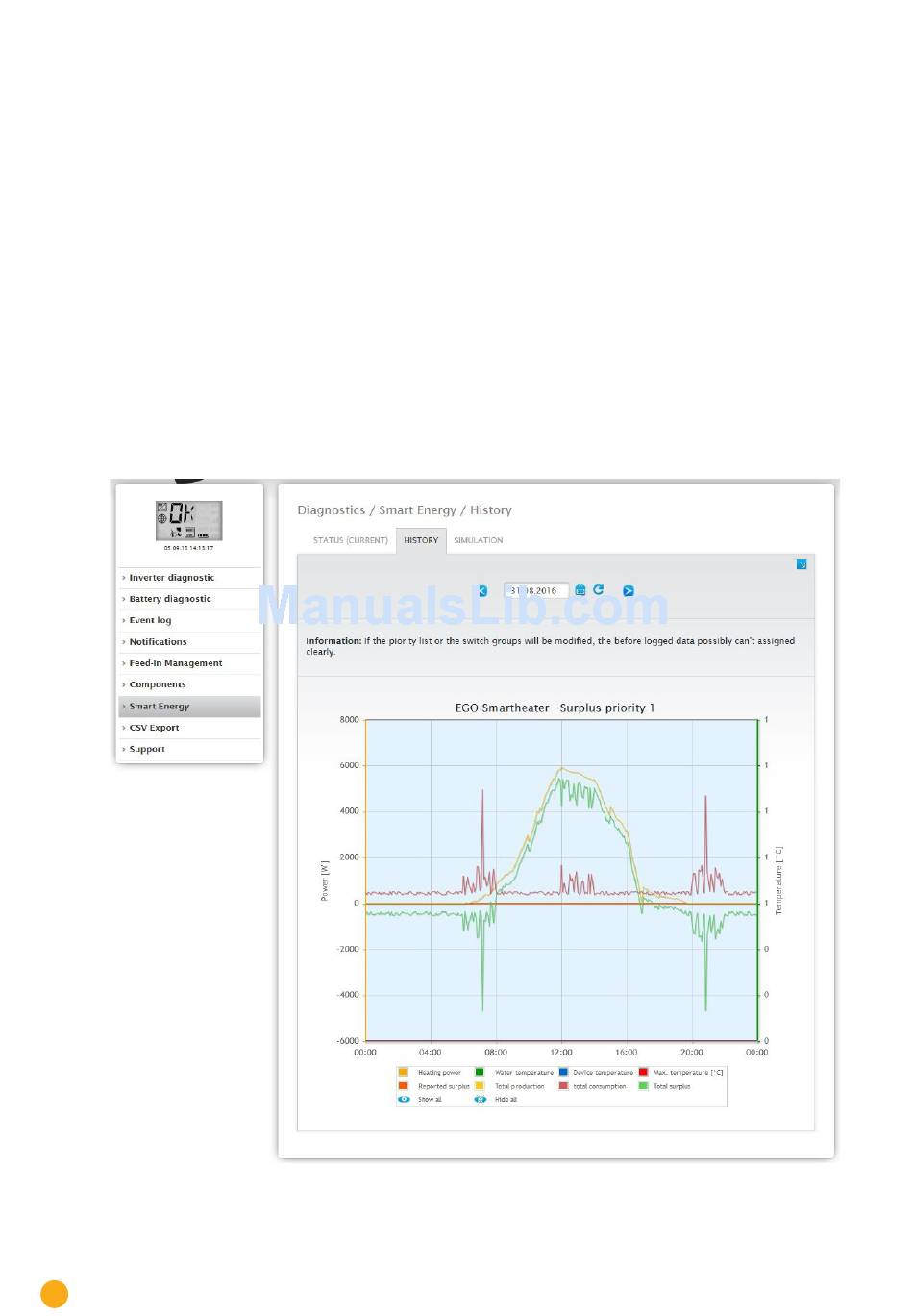
Task: Click the 20:00 time axis label
Action: coord(692,1053)
